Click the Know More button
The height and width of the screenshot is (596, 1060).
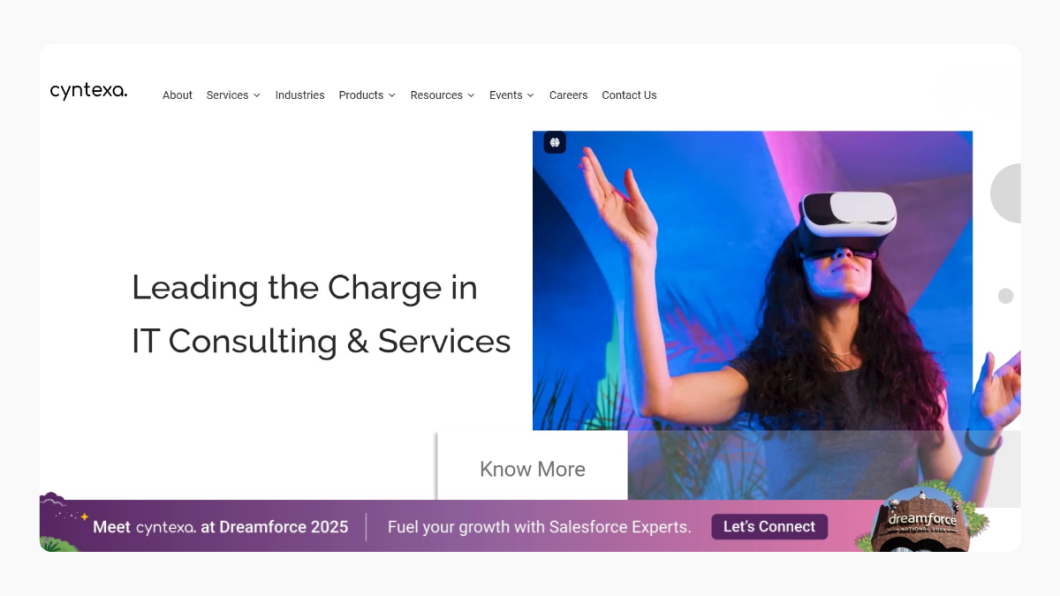pos(533,468)
